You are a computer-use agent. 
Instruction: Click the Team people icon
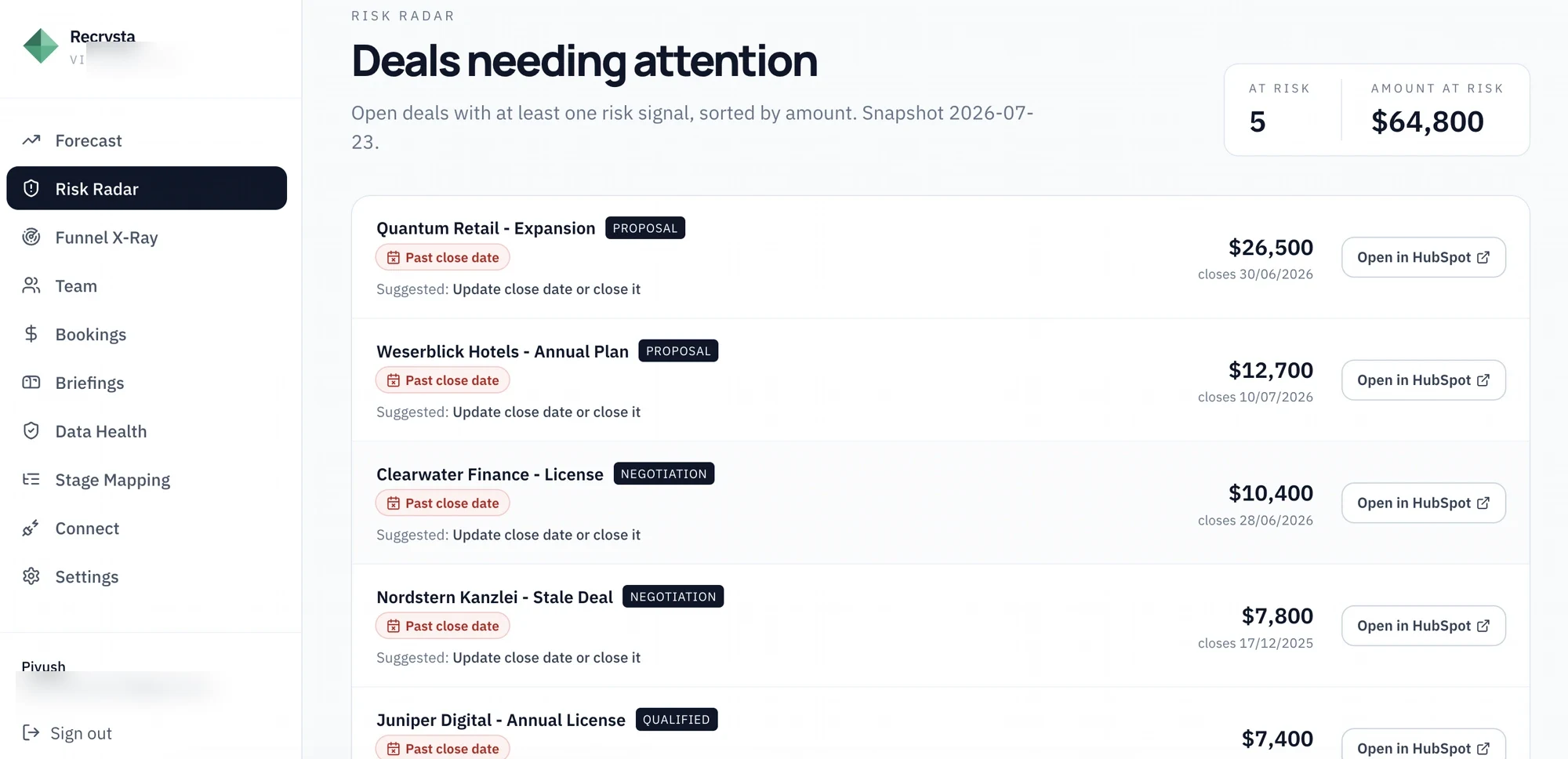31,285
